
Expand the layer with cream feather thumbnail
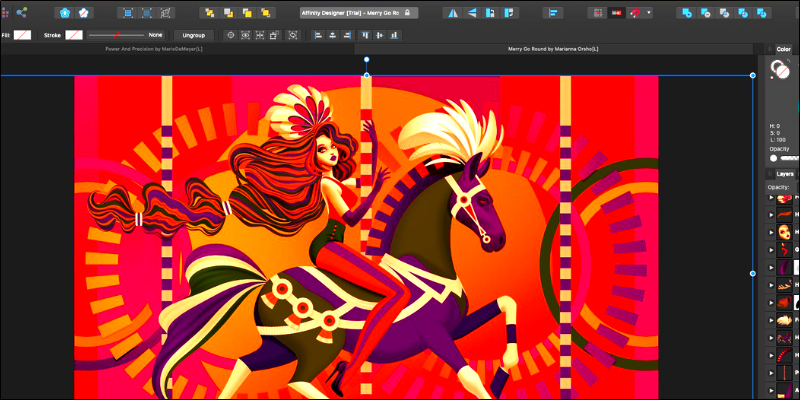(771, 321)
